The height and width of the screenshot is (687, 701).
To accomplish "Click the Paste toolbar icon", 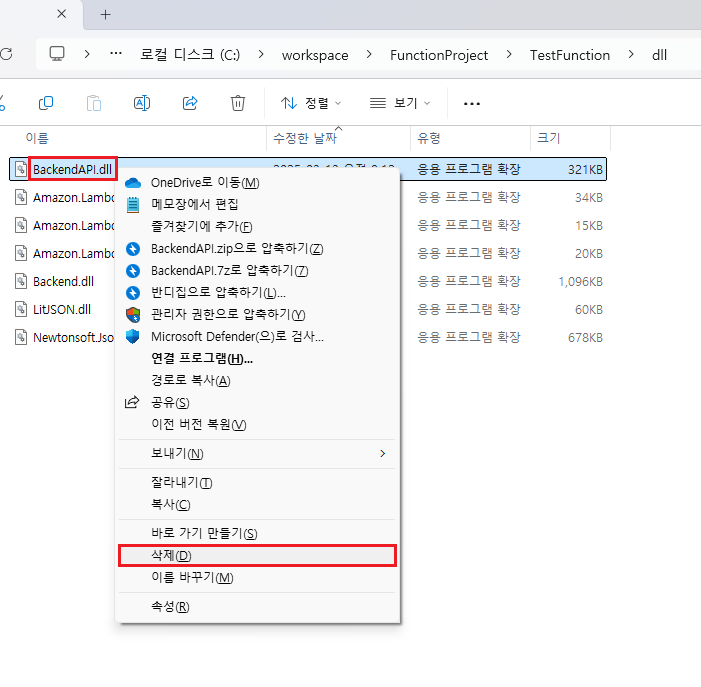I will coord(94,103).
